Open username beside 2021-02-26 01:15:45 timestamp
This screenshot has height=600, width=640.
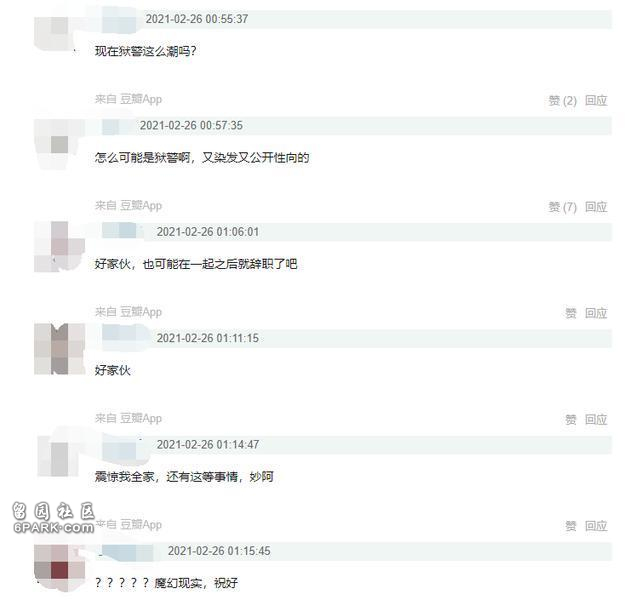pos(127,551)
